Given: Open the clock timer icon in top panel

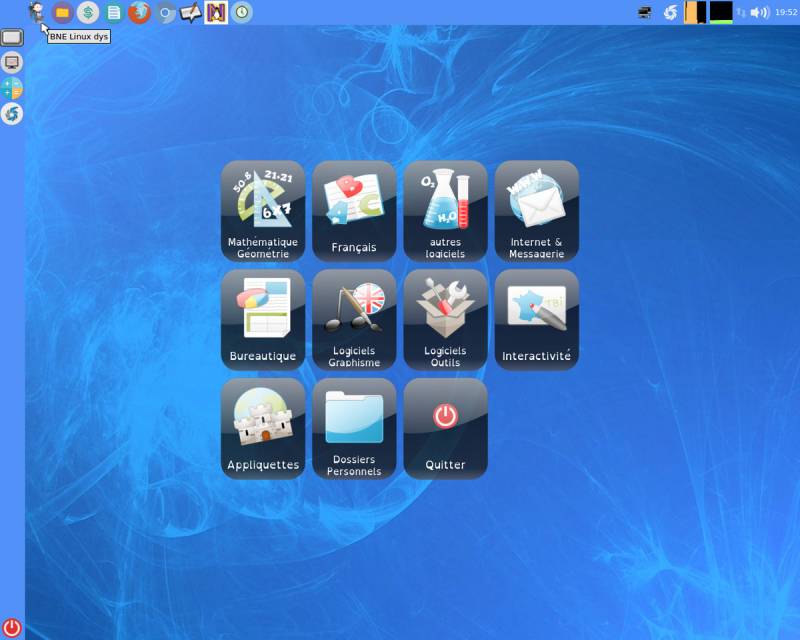Looking at the screenshot, I should [242, 12].
